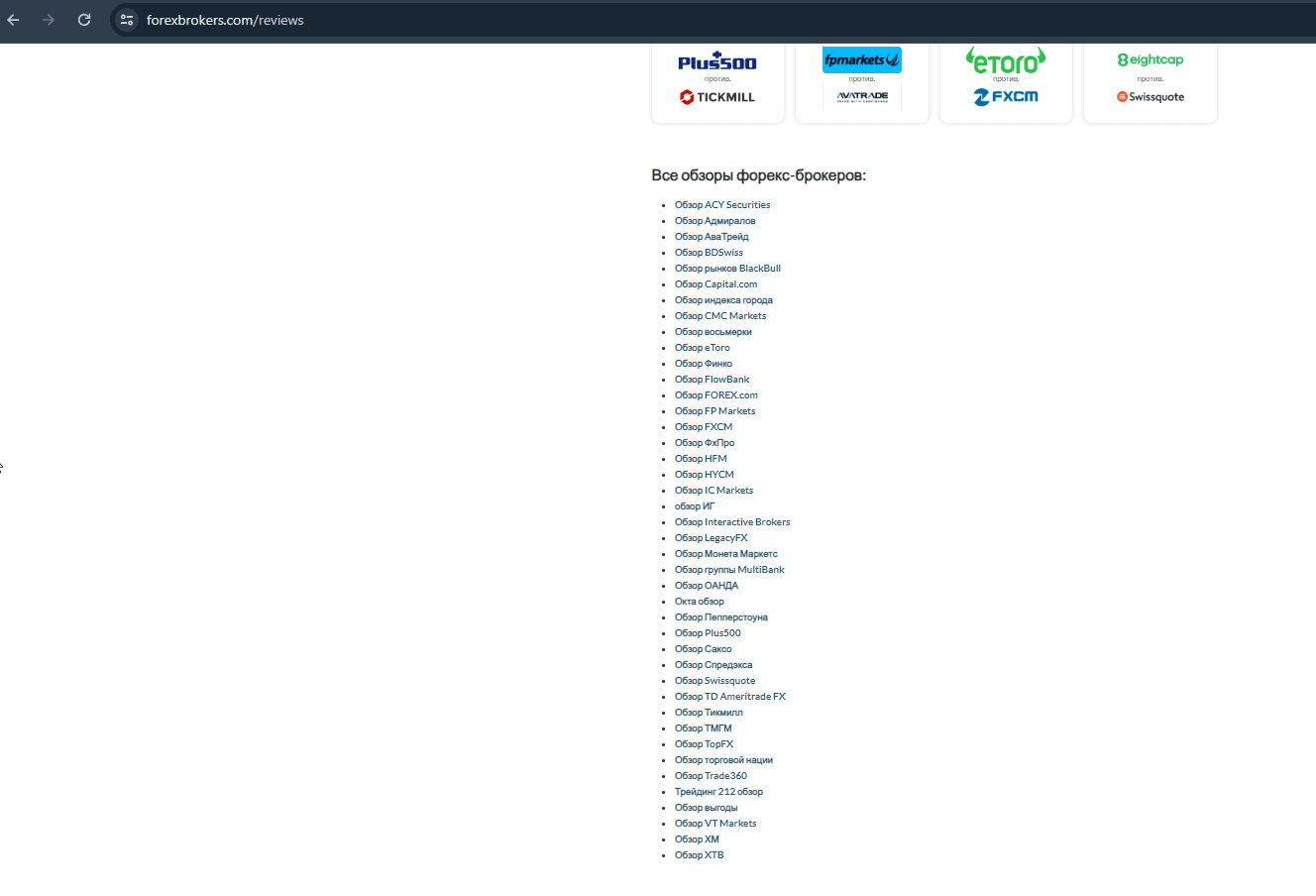The height and width of the screenshot is (896, 1316).
Task: Open the Обзор Финко link
Action: [704, 364]
